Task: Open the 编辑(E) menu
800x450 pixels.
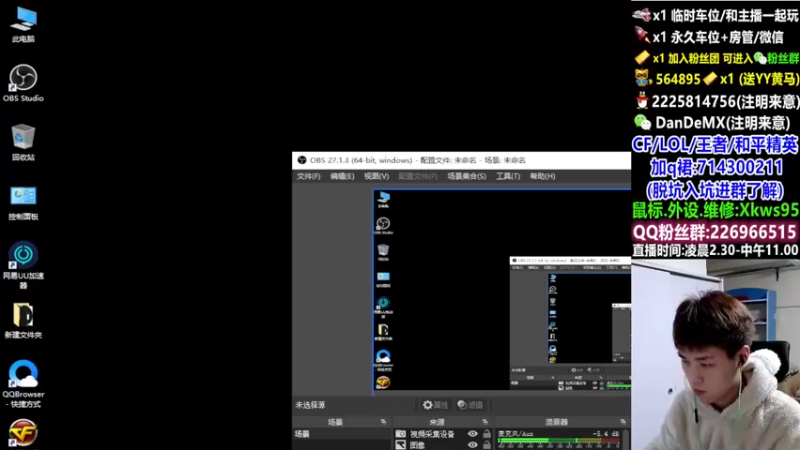Action: point(342,176)
